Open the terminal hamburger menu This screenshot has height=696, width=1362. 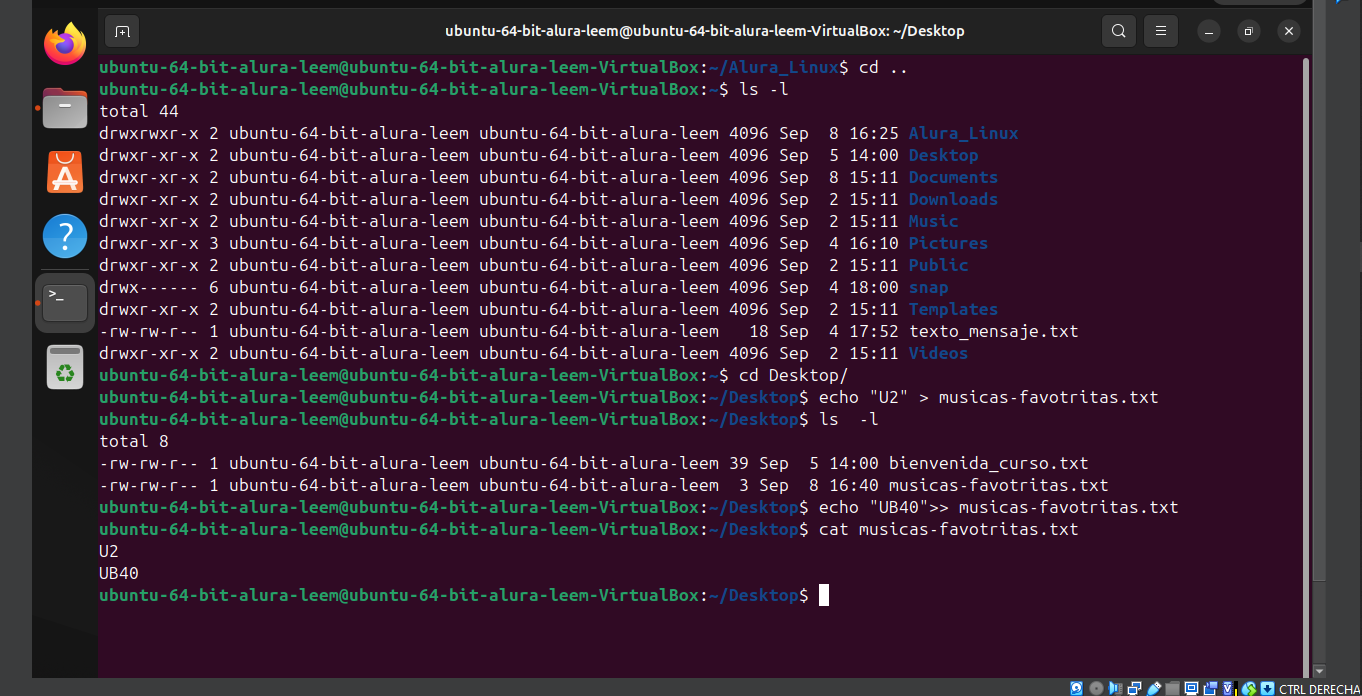click(1160, 31)
